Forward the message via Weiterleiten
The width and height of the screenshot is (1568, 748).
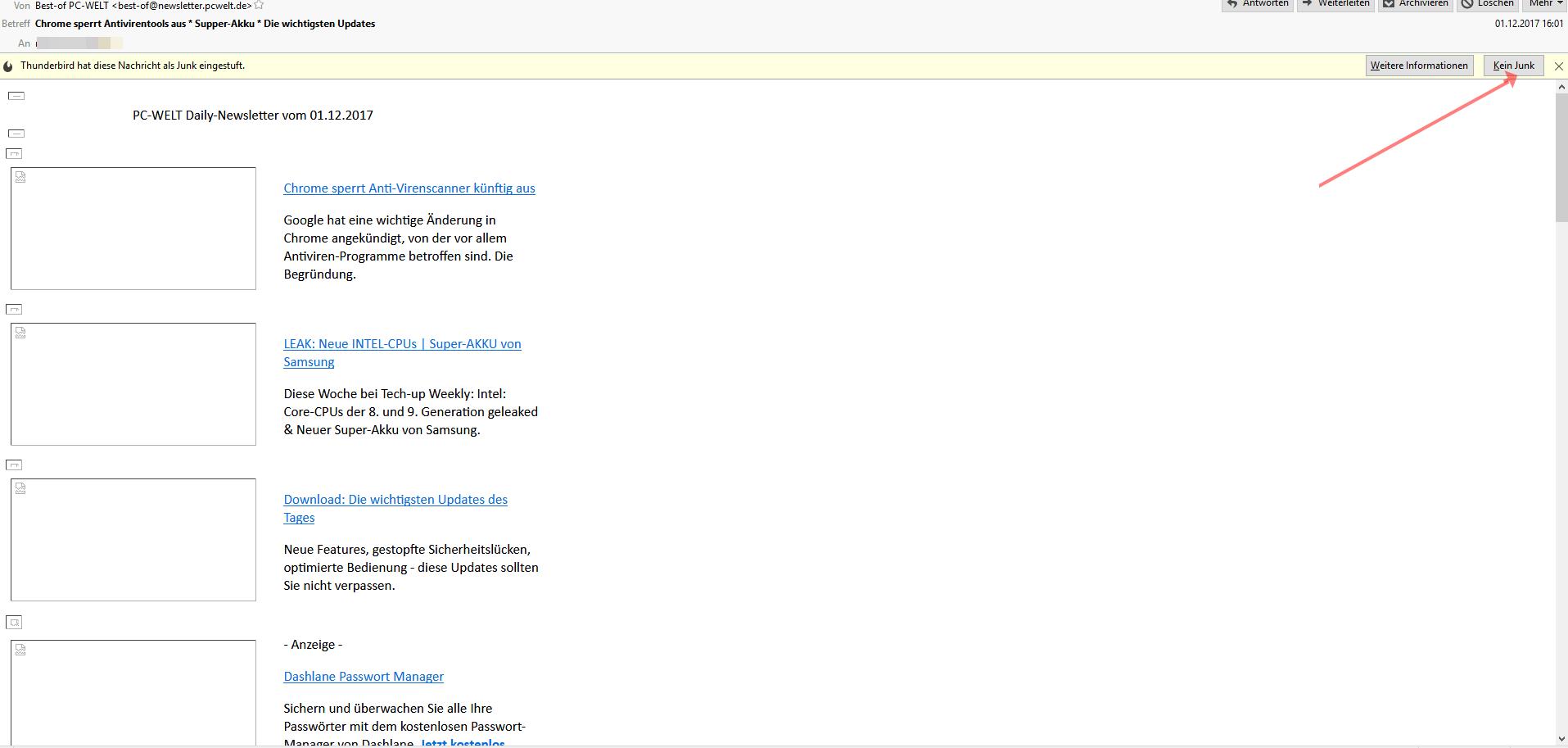pos(1335,5)
